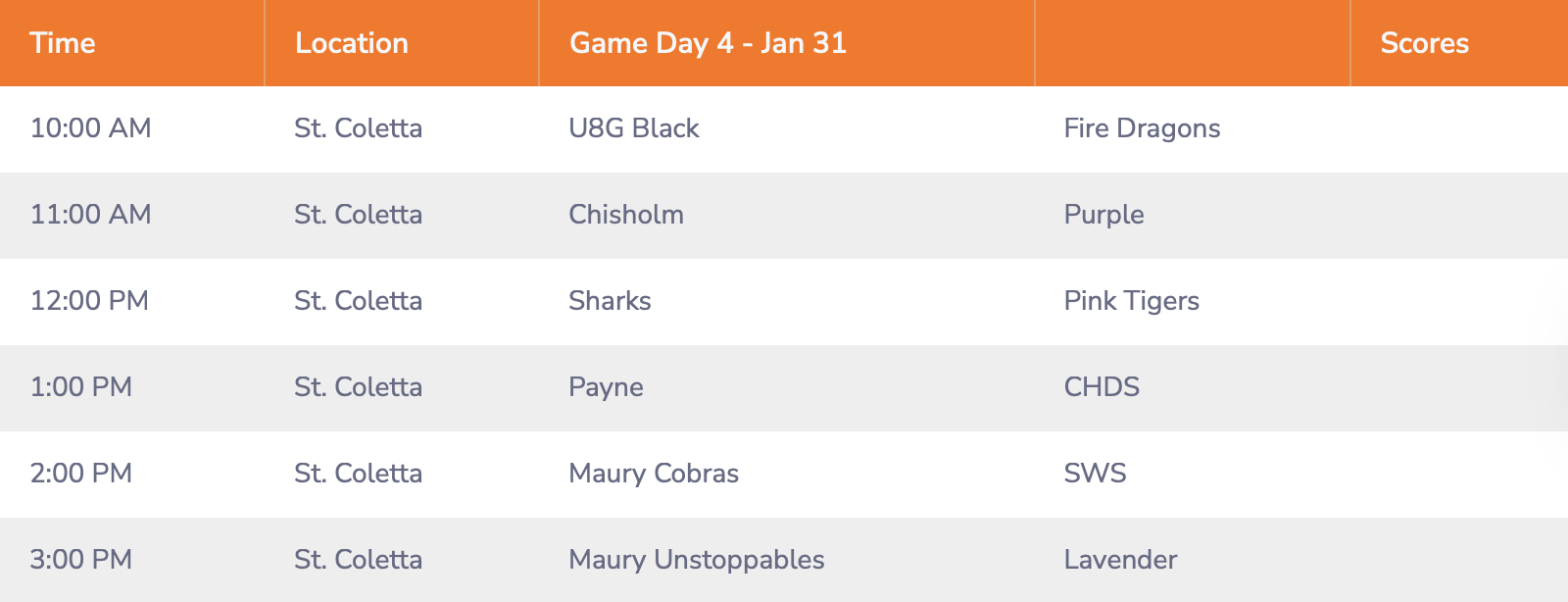Click the Chisholm team name

(626, 215)
